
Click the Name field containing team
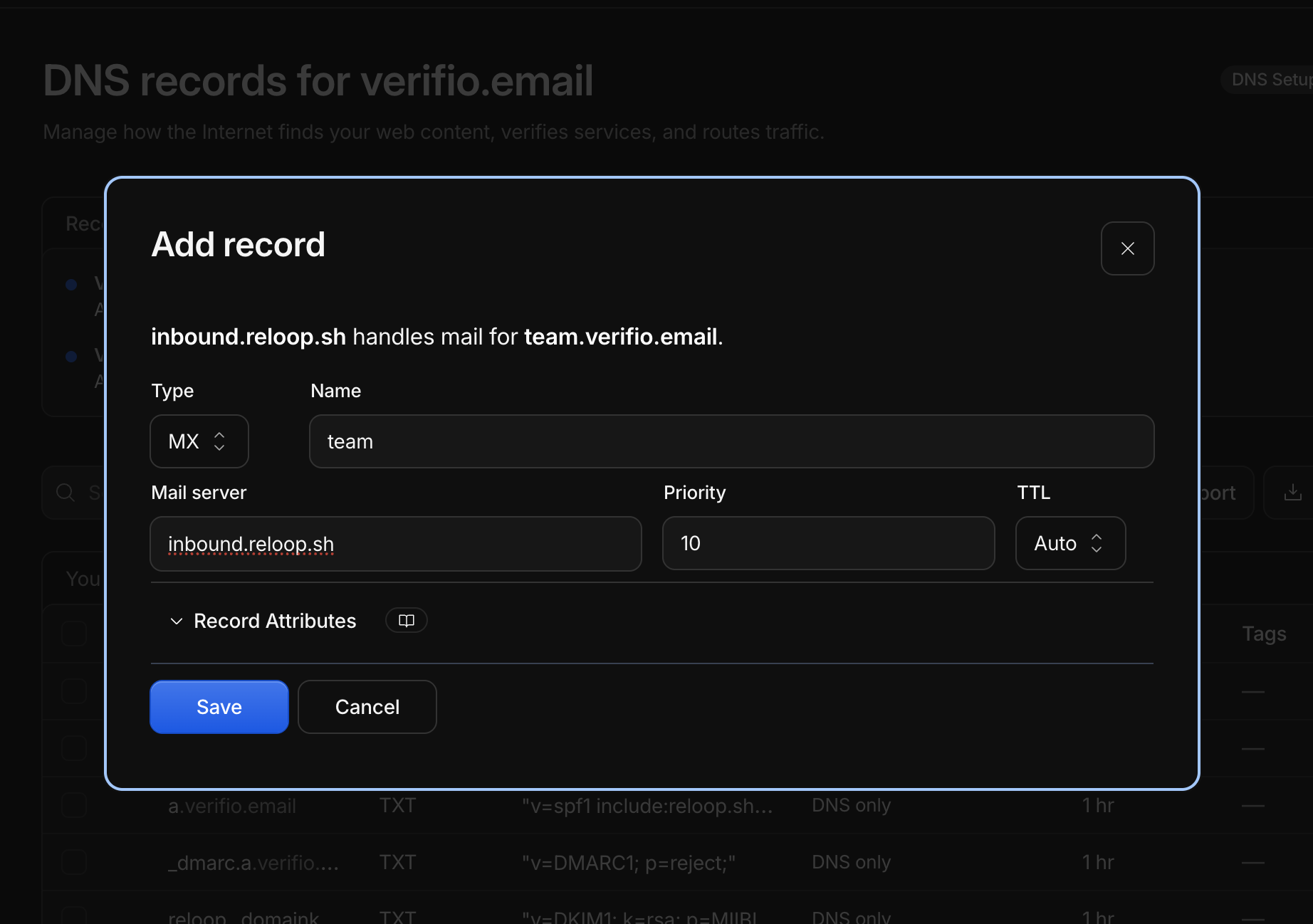coord(731,441)
